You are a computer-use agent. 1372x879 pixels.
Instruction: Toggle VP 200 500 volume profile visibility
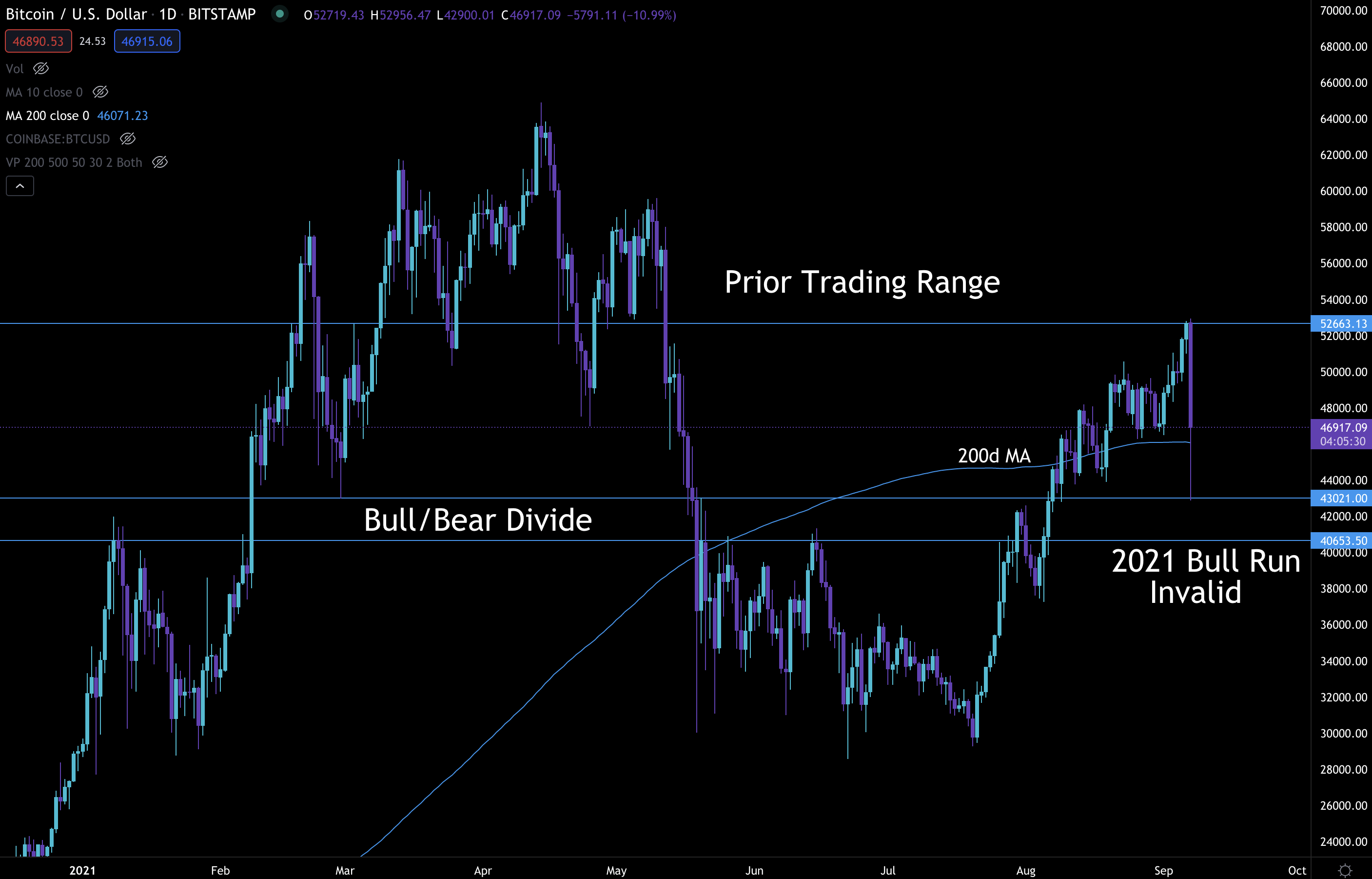click(160, 162)
